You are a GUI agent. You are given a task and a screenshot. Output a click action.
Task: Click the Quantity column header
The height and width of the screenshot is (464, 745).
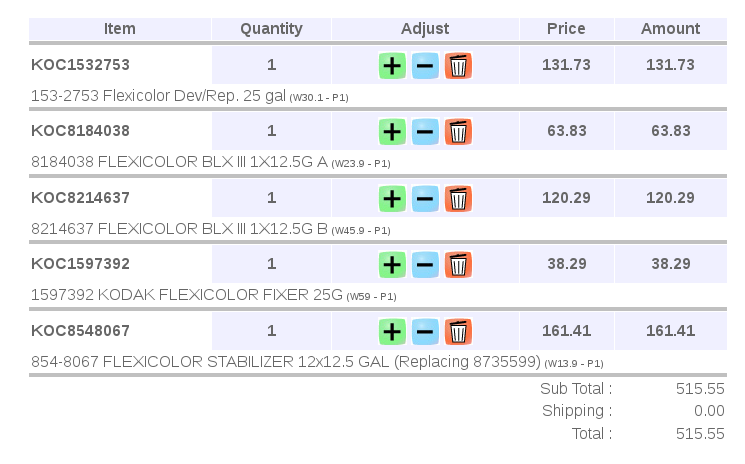pos(271,29)
